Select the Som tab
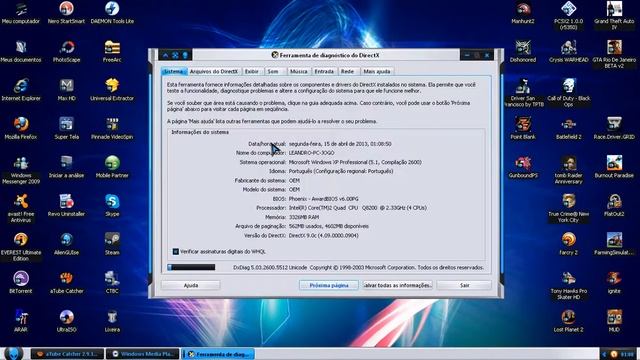The height and width of the screenshot is (360, 640). click(x=273, y=71)
